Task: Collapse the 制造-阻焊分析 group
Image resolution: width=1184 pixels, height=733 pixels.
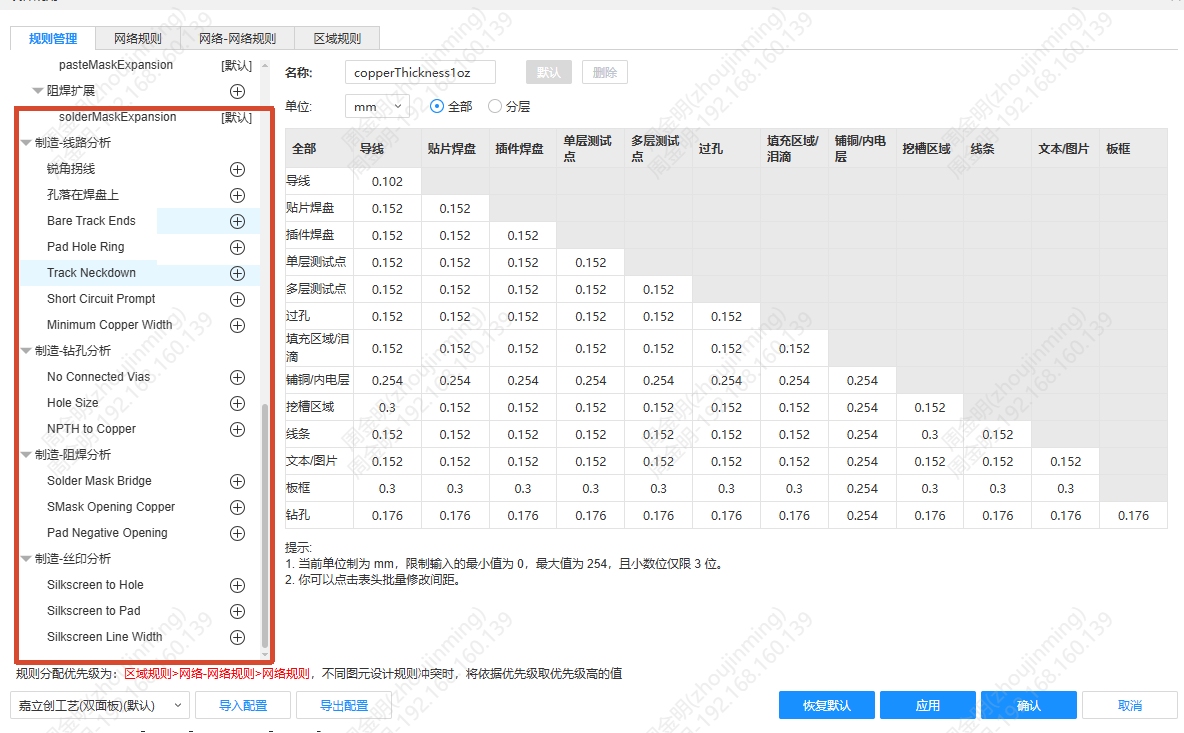Action: pyautogui.click(x=26, y=455)
